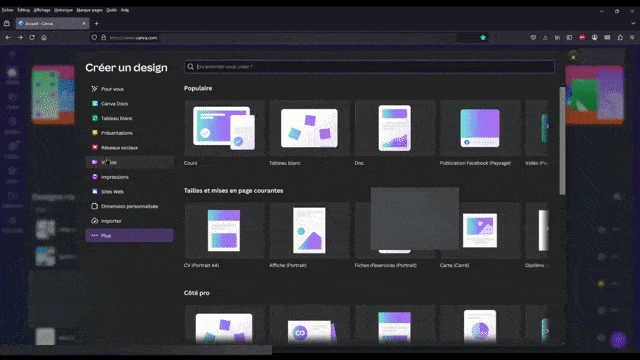Open the Présentations category

pos(129,133)
